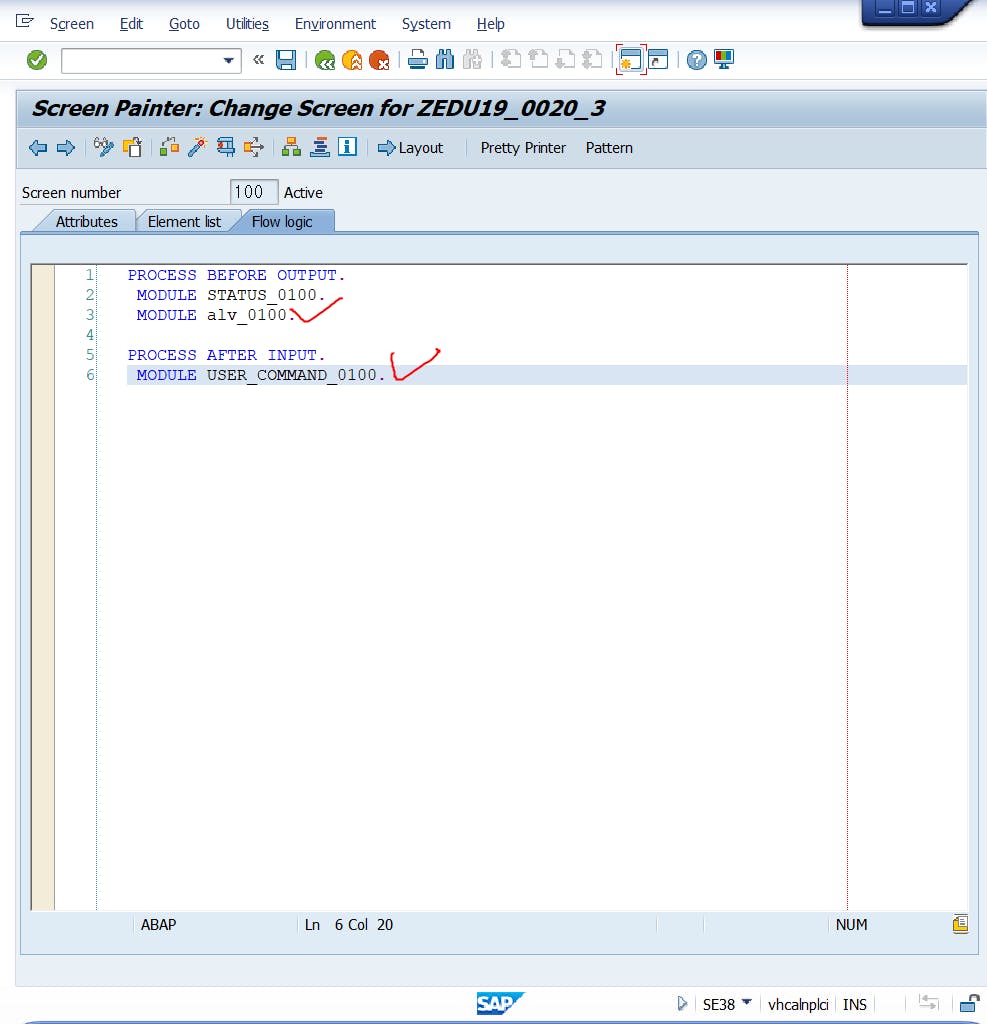The image size is (987, 1024).
Task: Run Pretty Printer
Action: (523, 148)
